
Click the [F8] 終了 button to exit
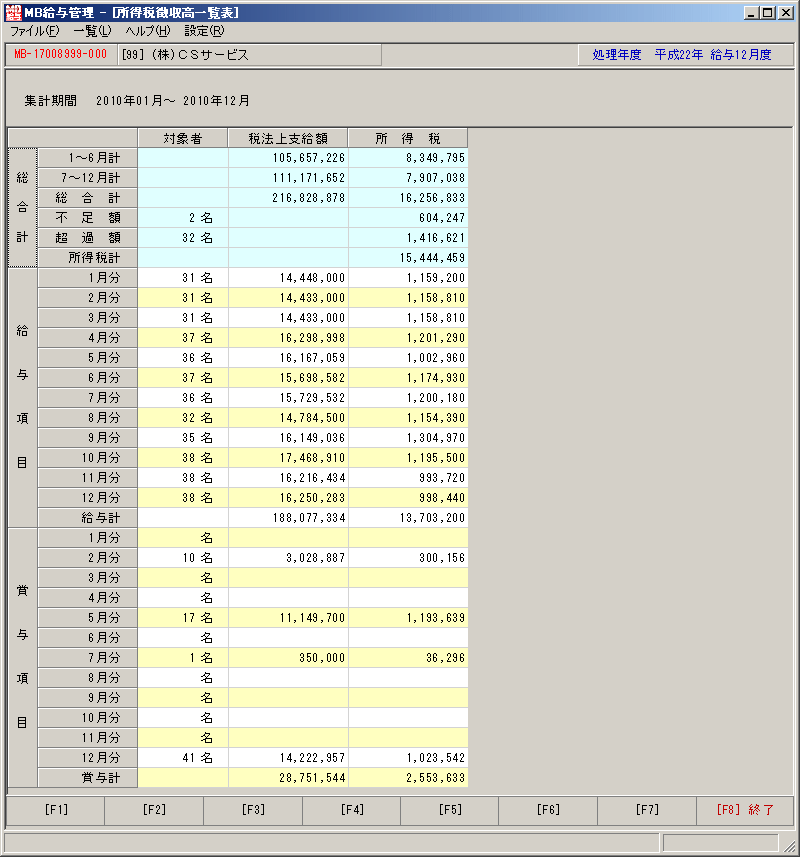(x=745, y=810)
